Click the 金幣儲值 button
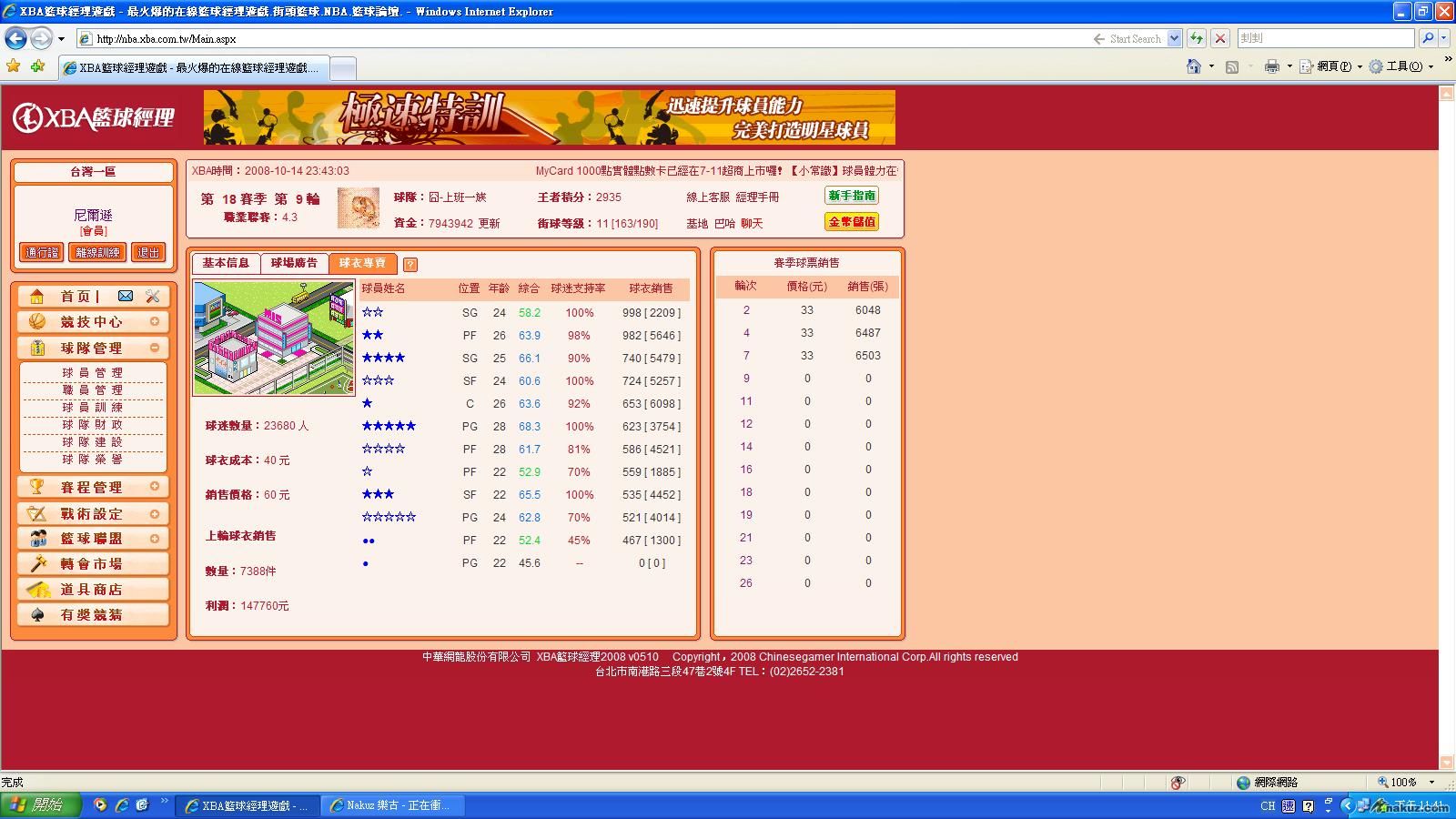The height and width of the screenshot is (819, 1456). (852, 221)
